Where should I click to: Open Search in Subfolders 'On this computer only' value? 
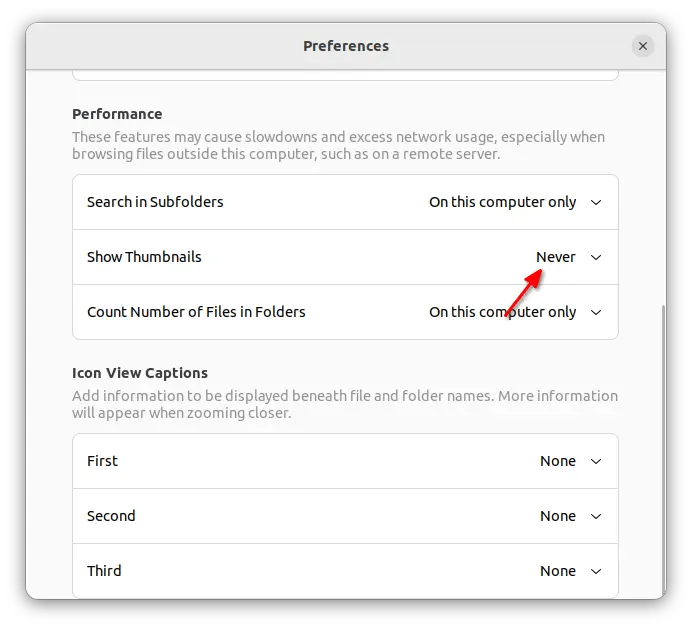click(x=502, y=202)
